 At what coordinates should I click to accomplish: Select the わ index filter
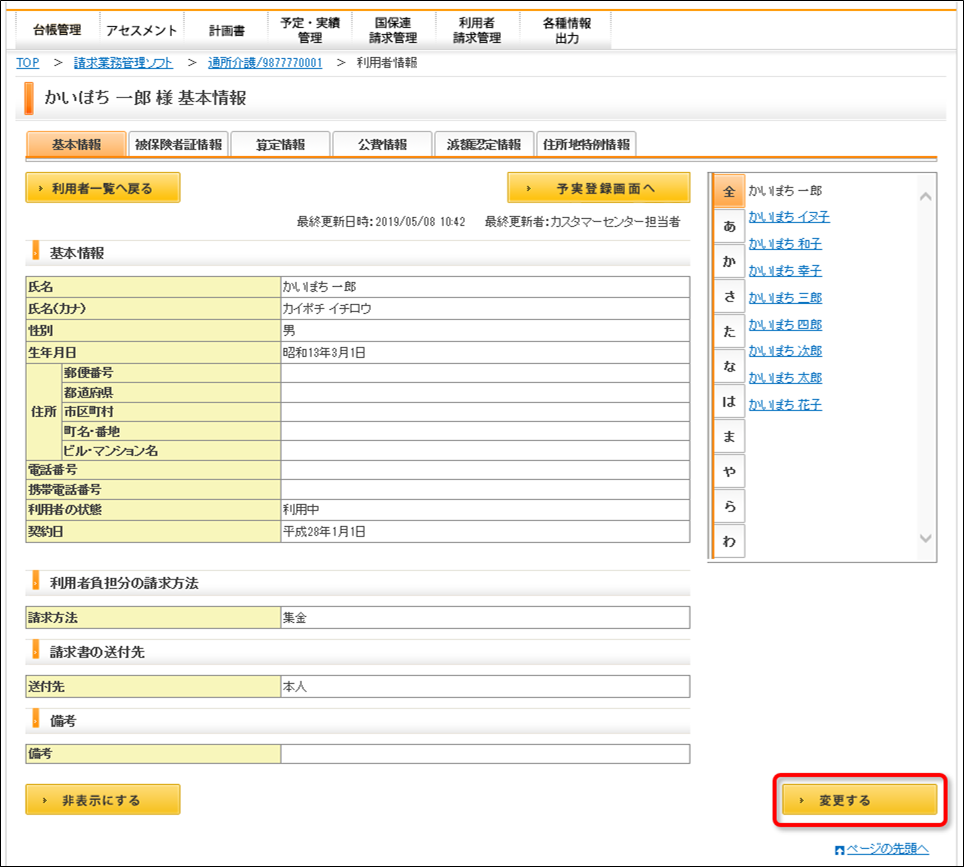point(729,541)
